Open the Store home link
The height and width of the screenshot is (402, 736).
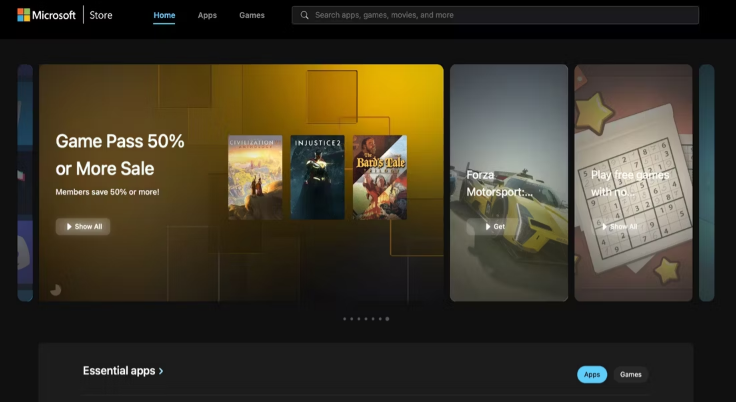point(101,15)
